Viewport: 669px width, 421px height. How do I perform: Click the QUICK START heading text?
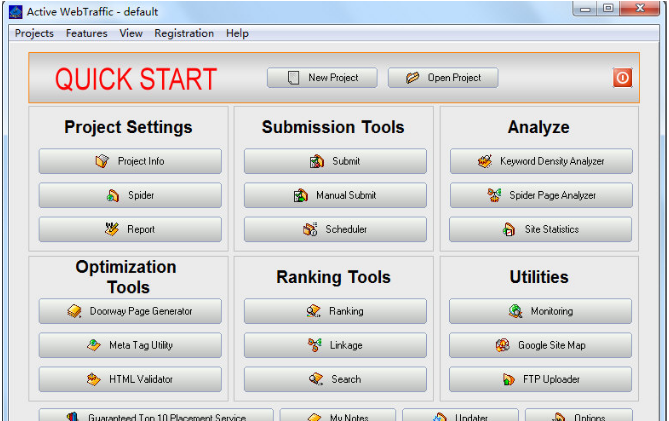coord(136,79)
